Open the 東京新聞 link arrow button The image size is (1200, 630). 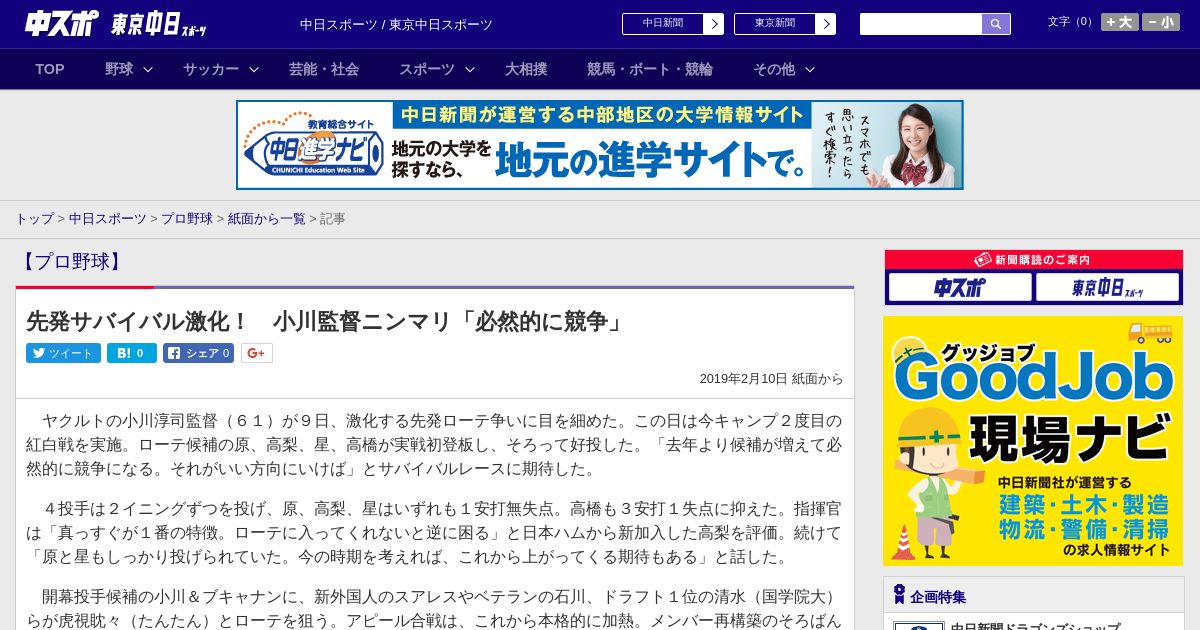pyautogui.click(x=825, y=24)
